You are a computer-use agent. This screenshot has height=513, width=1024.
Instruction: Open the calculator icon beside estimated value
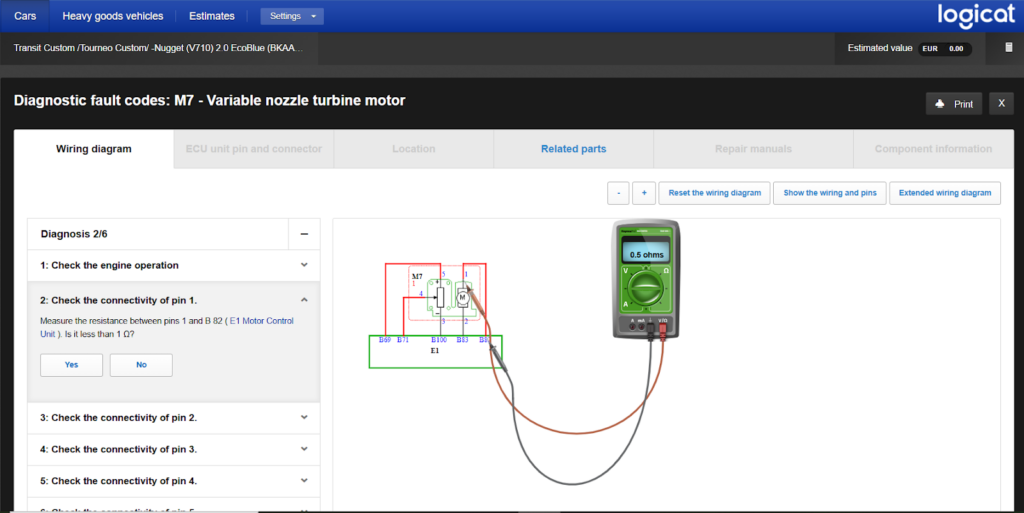click(1008, 48)
